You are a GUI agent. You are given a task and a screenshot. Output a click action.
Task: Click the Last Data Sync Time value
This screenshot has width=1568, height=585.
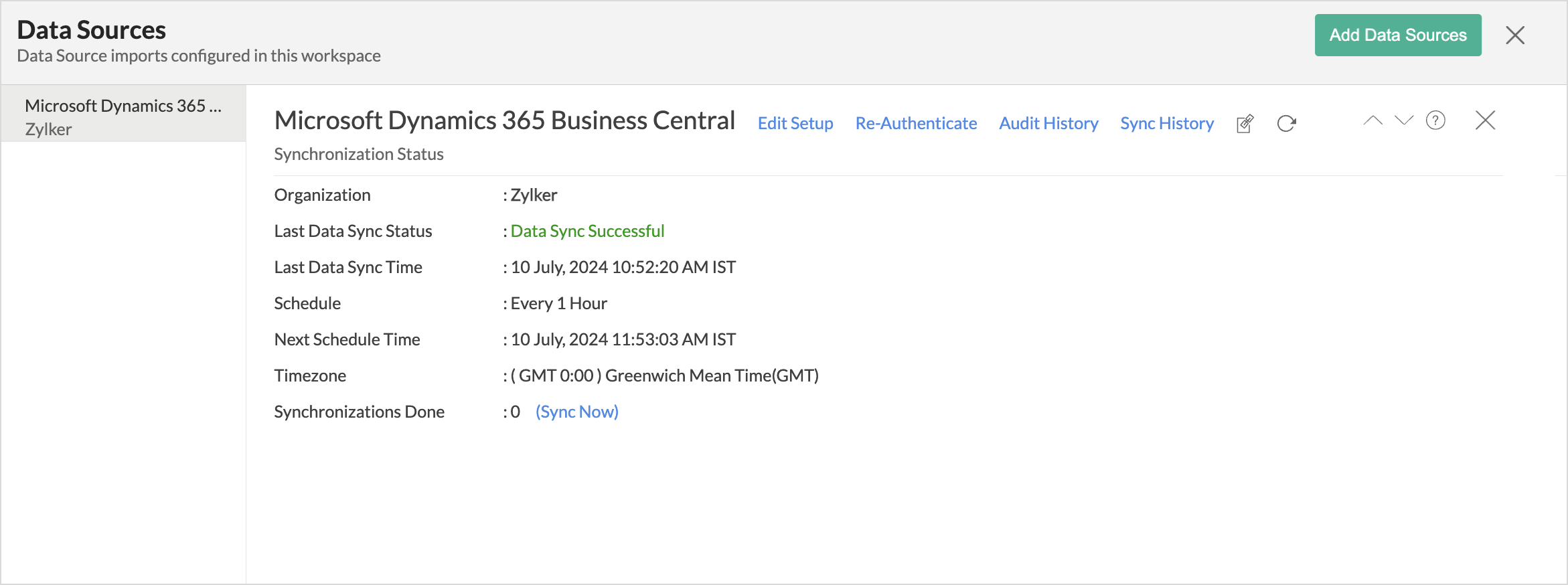pos(623,267)
